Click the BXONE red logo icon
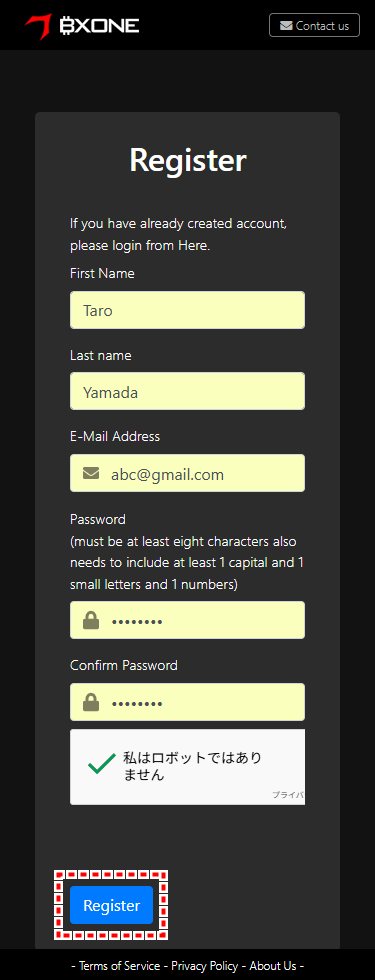The width and height of the screenshot is (375, 980). coord(38,26)
